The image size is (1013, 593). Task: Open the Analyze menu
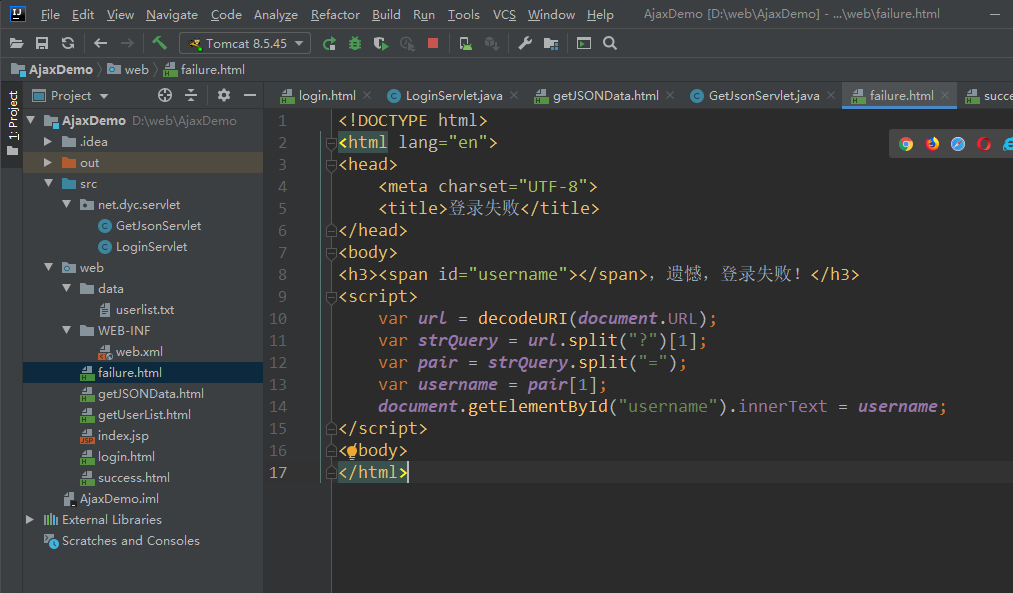coord(276,14)
